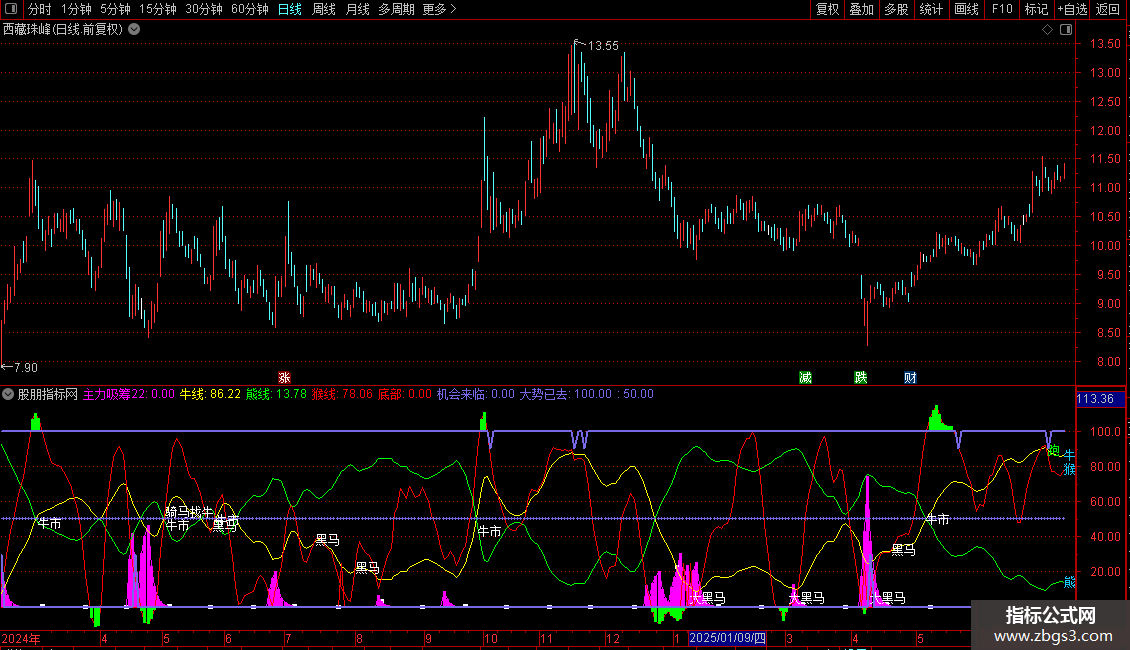Click the 2025/01/09/四 date marker

pyautogui.click(x=728, y=638)
